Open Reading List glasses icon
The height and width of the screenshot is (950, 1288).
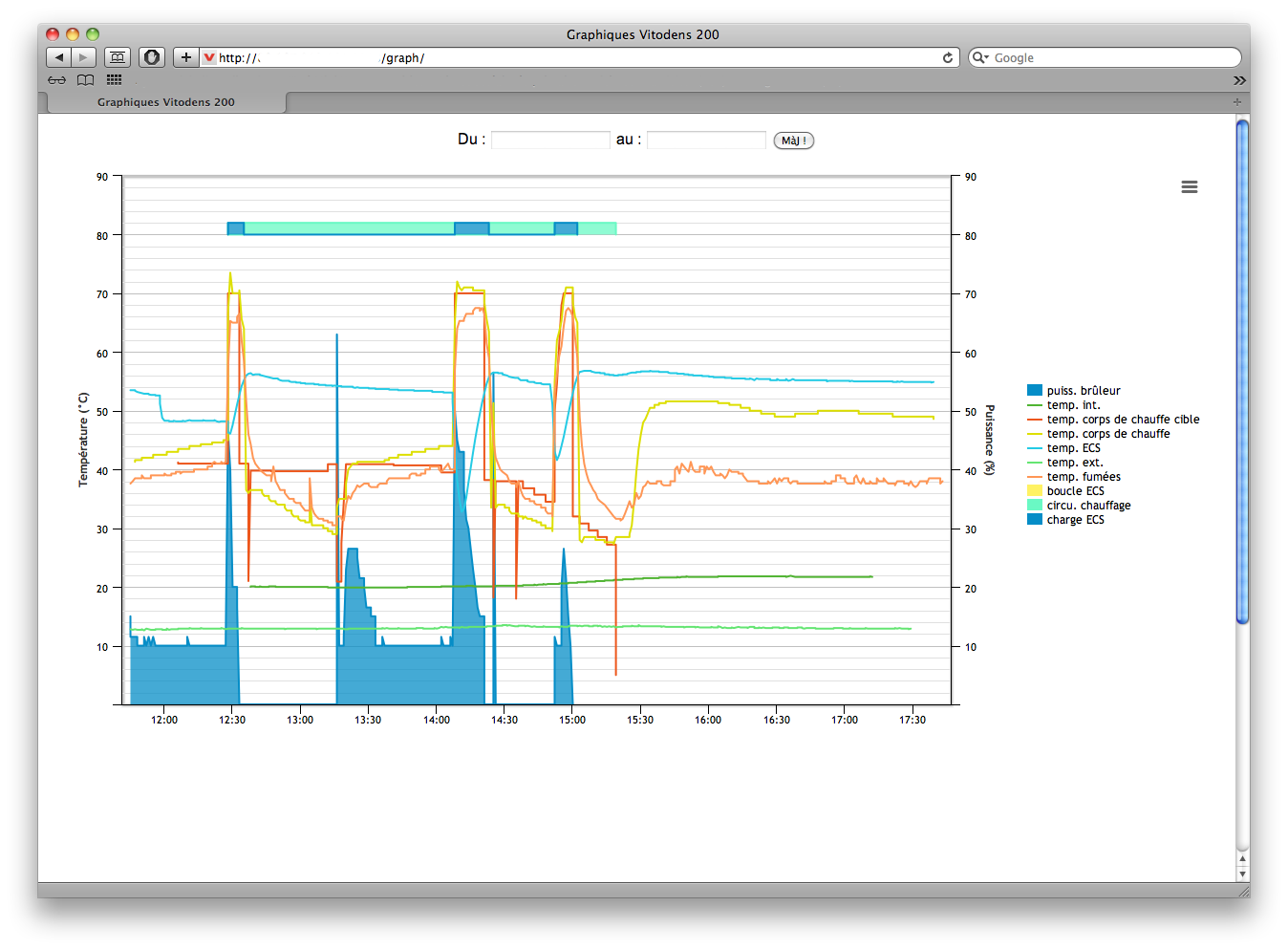pos(57,80)
